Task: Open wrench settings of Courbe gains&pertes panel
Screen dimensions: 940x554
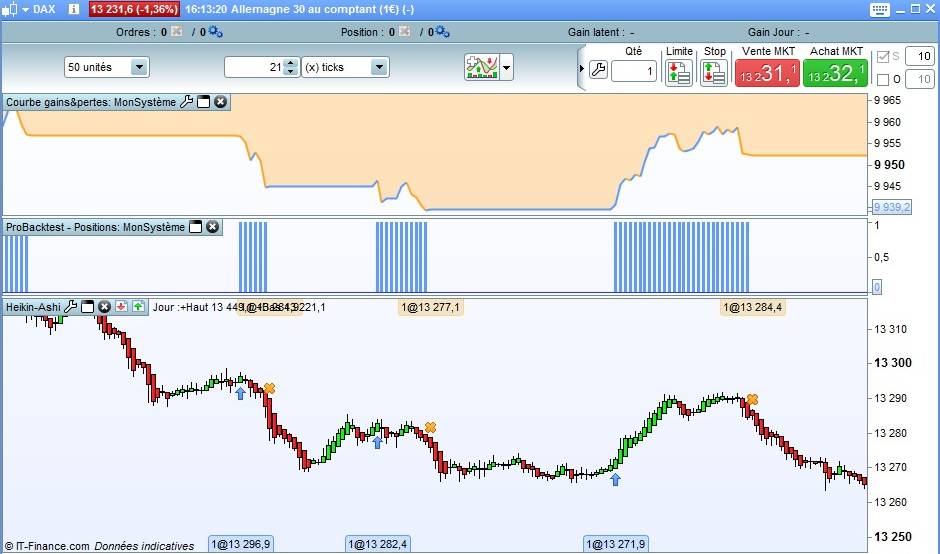Action: click(186, 101)
